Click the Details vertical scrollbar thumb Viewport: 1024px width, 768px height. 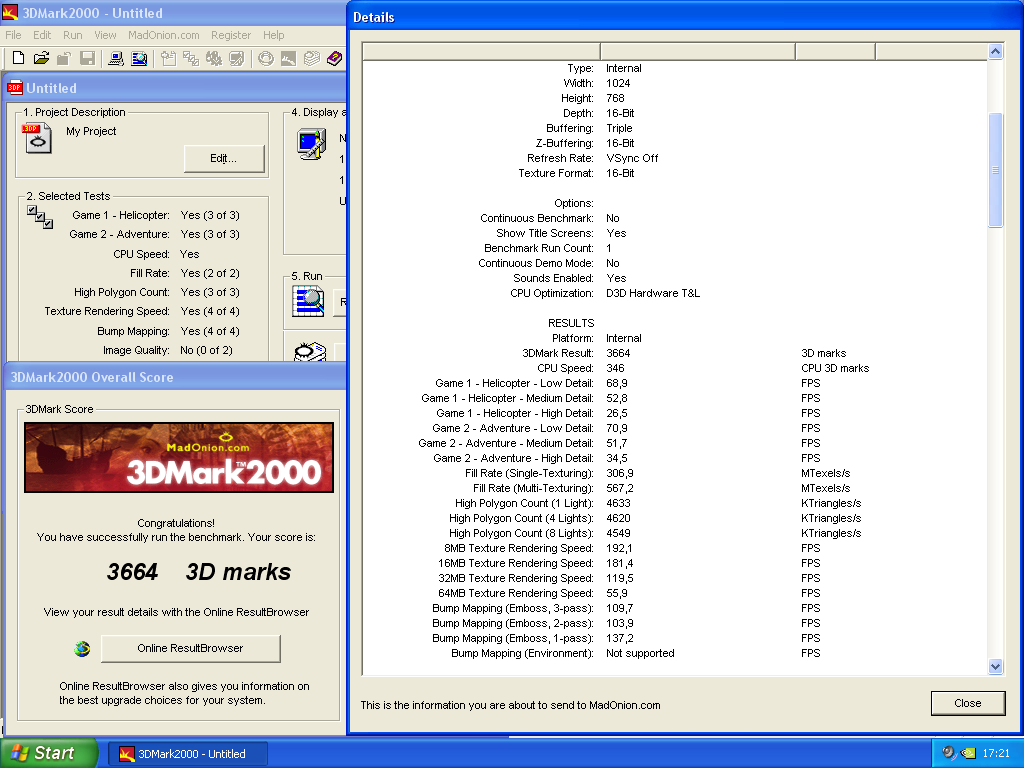[995, 170]
